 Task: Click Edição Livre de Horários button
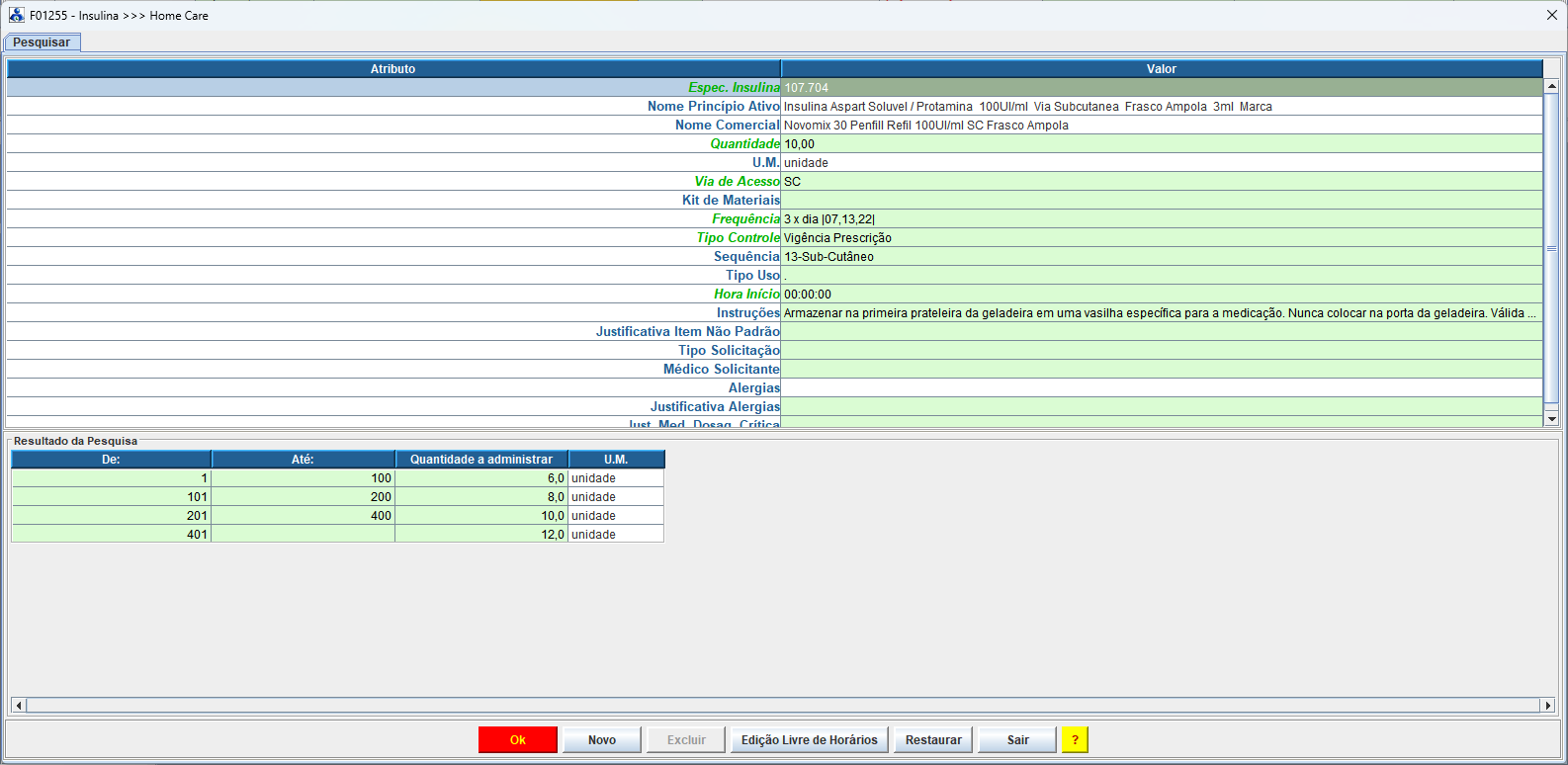[809, 740]
